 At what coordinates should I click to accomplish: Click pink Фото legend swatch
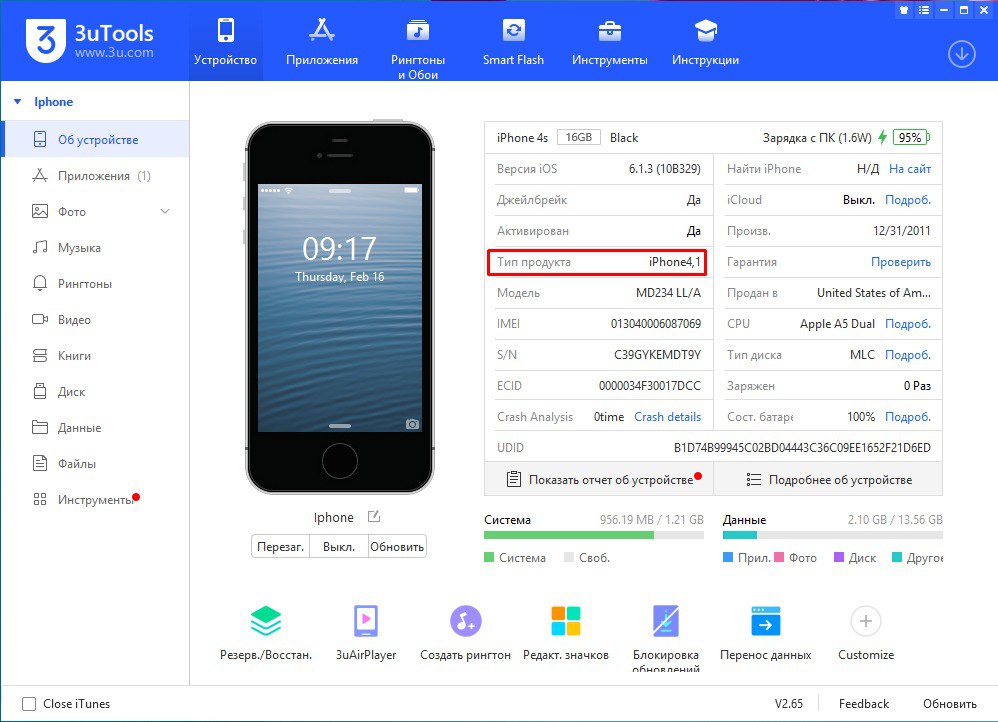[x=779, y=557]
